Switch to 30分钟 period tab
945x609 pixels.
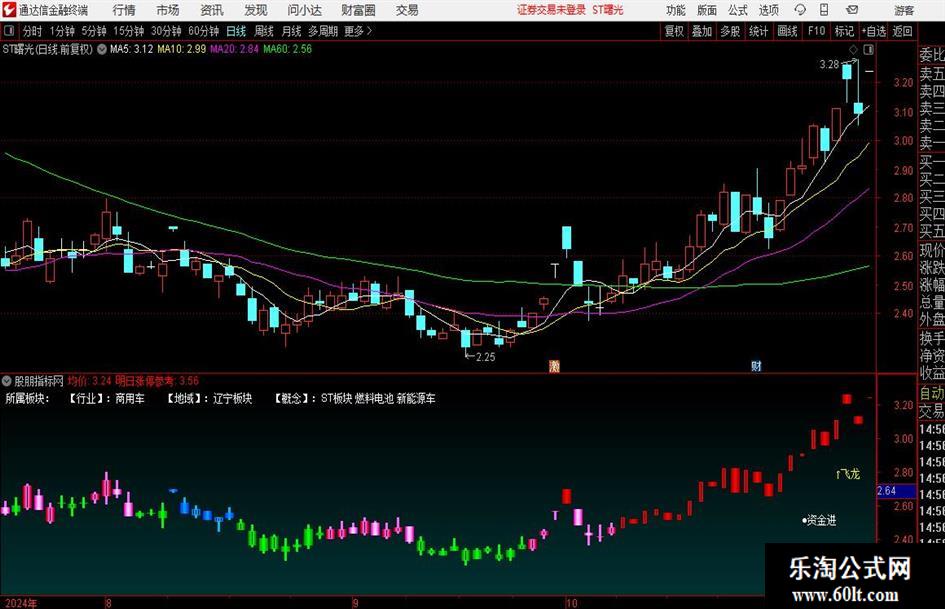tap(166, 31)
